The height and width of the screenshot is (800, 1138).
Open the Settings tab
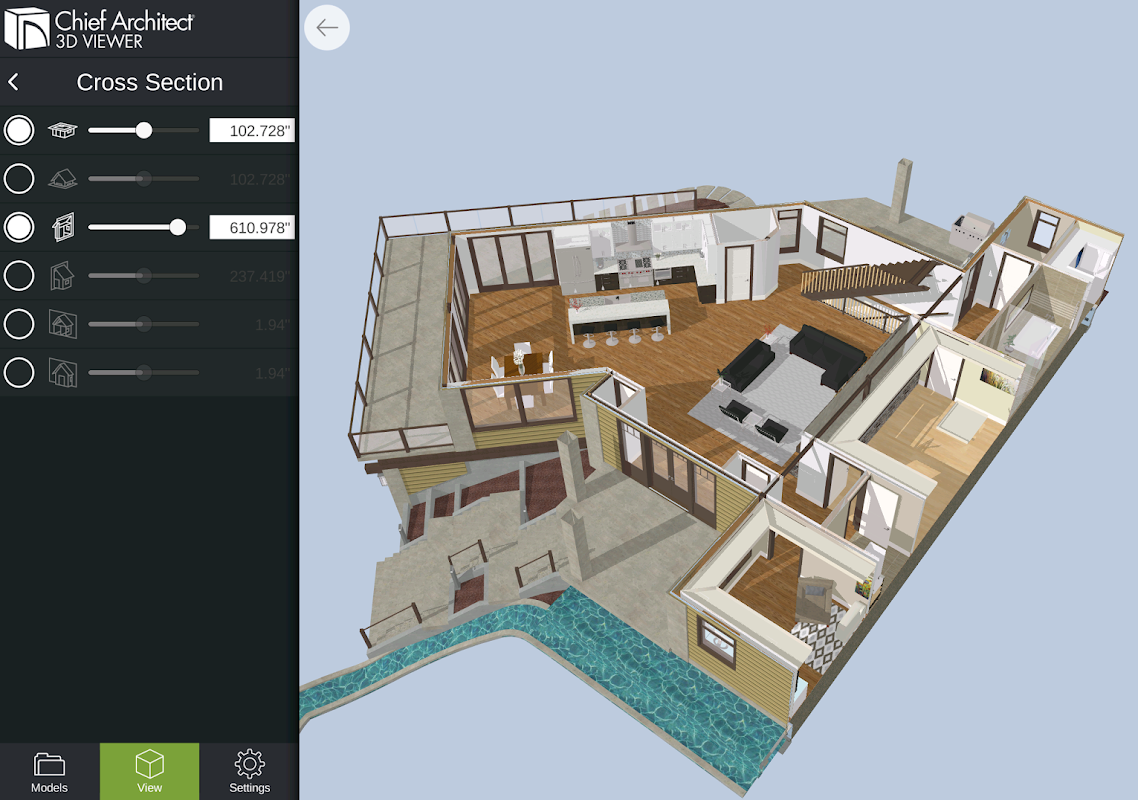coord(249,772)
